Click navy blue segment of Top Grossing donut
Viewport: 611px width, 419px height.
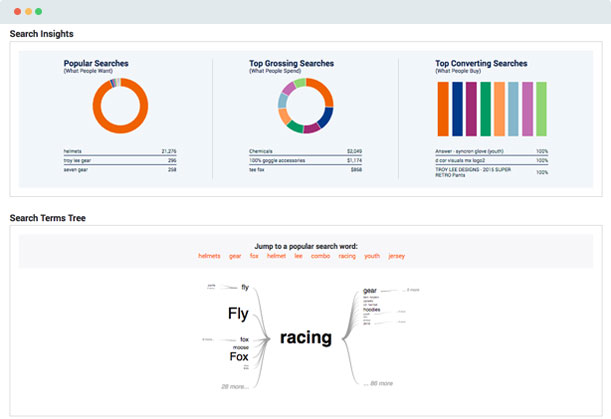[326, 117]
